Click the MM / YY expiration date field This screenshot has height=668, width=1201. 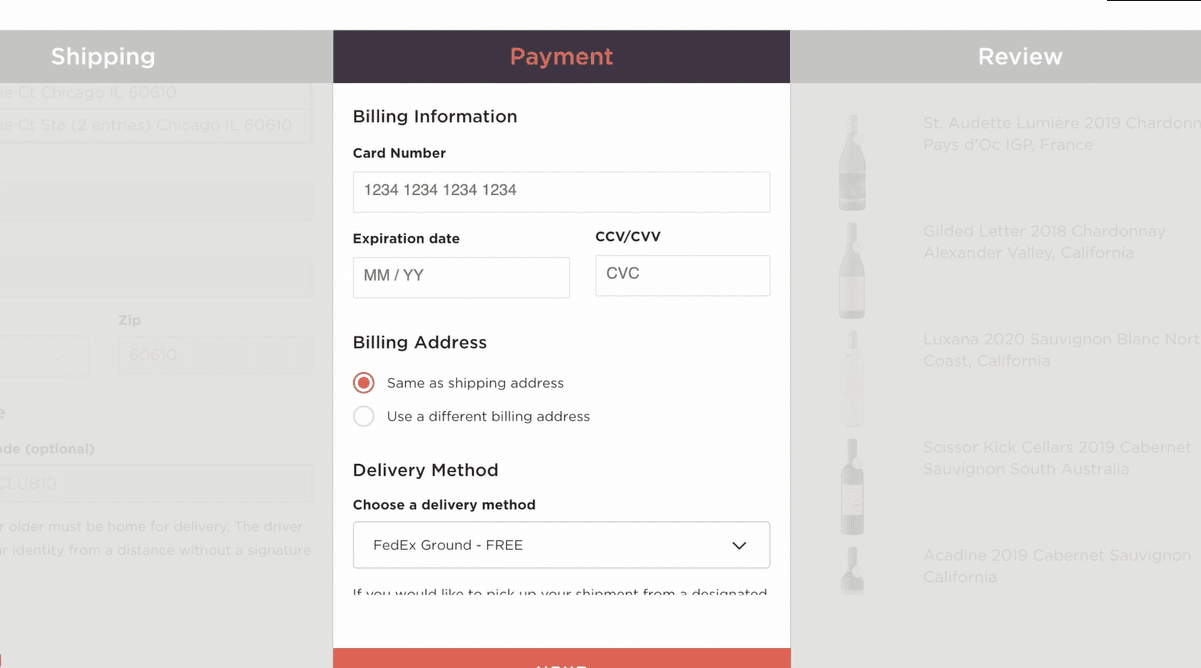tap(461, 277)
